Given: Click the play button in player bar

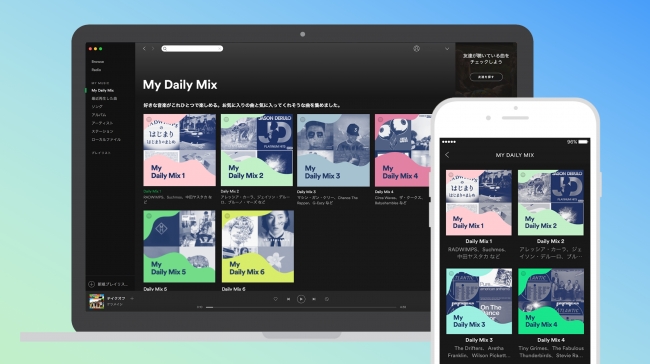Looking at the screenshot, I should click(x=301, y=299).
